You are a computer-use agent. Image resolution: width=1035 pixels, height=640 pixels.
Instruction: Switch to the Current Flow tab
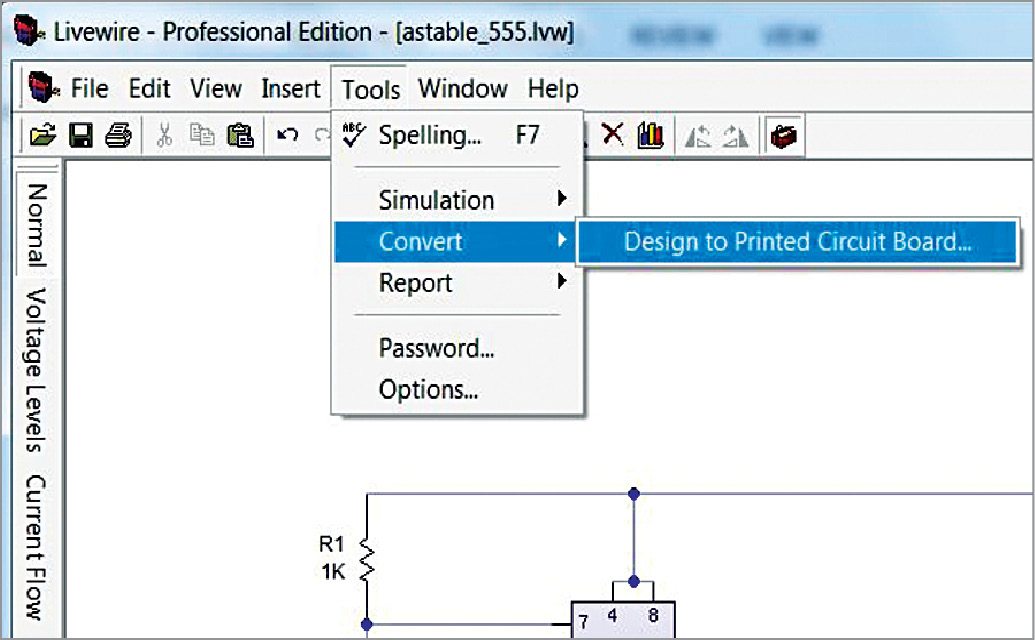tap(37, 547)
